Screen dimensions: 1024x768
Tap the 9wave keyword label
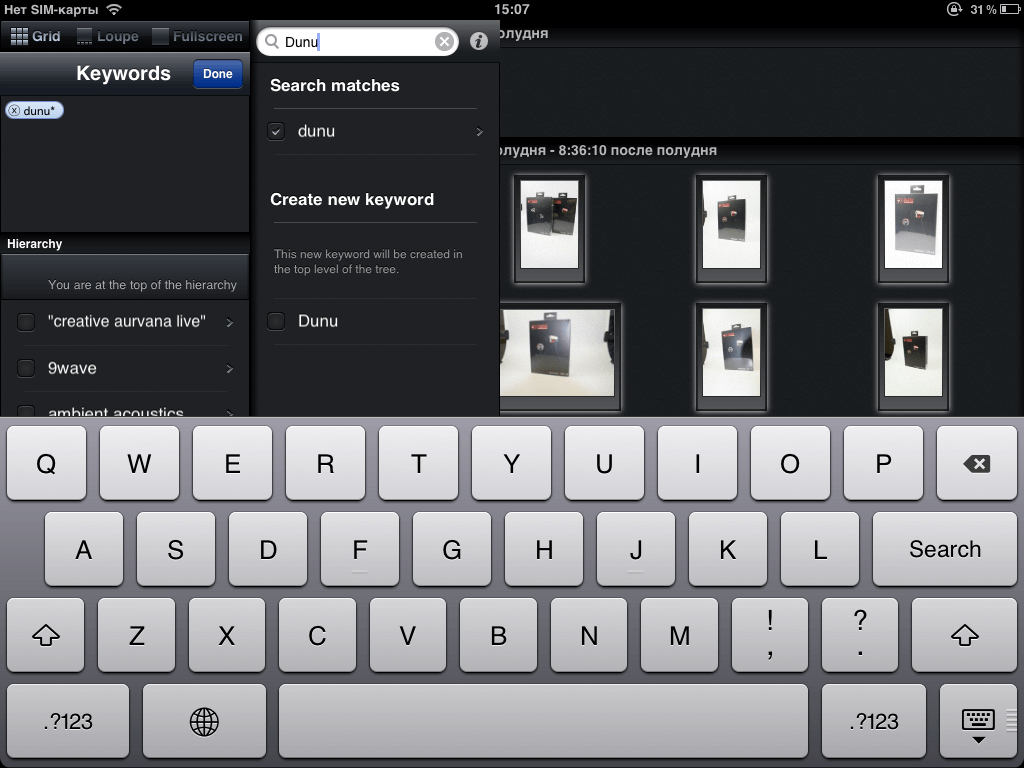click(x=72, y=368)
